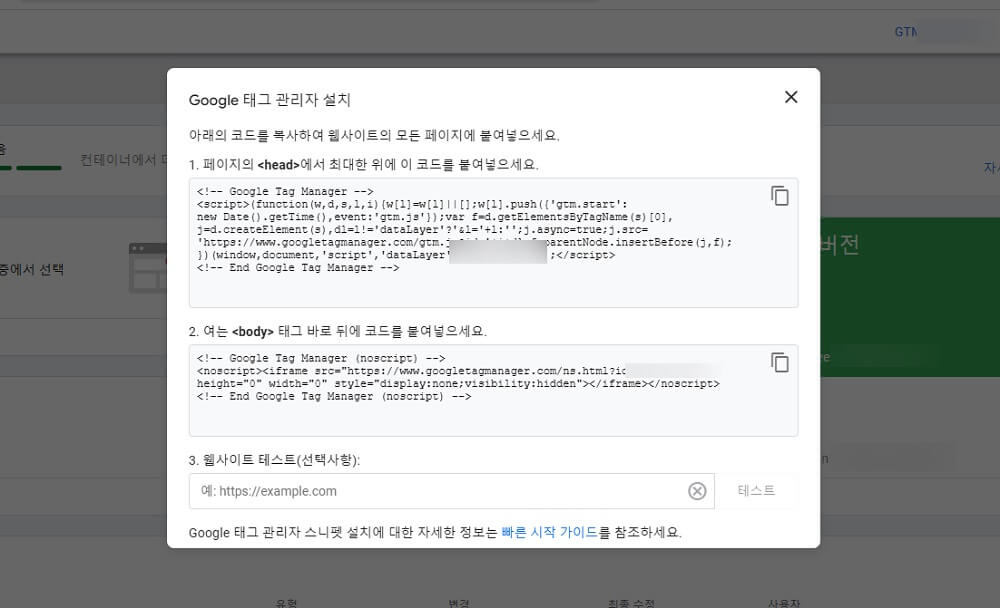Copy the body noscript code snippet
The width and height of the screenshot is (1000, 608).
(780, 362)
